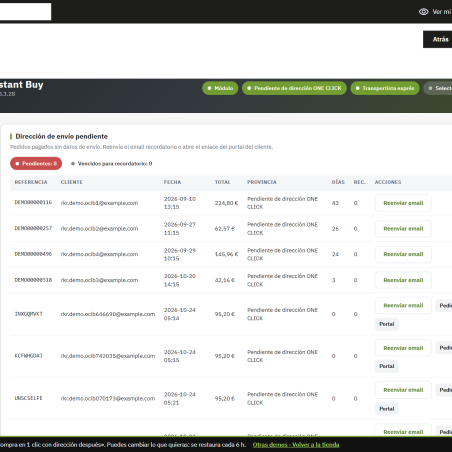Screen dimensions: 452x452
Task: Click Reenviar email for oclb070173 customer
Action: click(403, 390)
